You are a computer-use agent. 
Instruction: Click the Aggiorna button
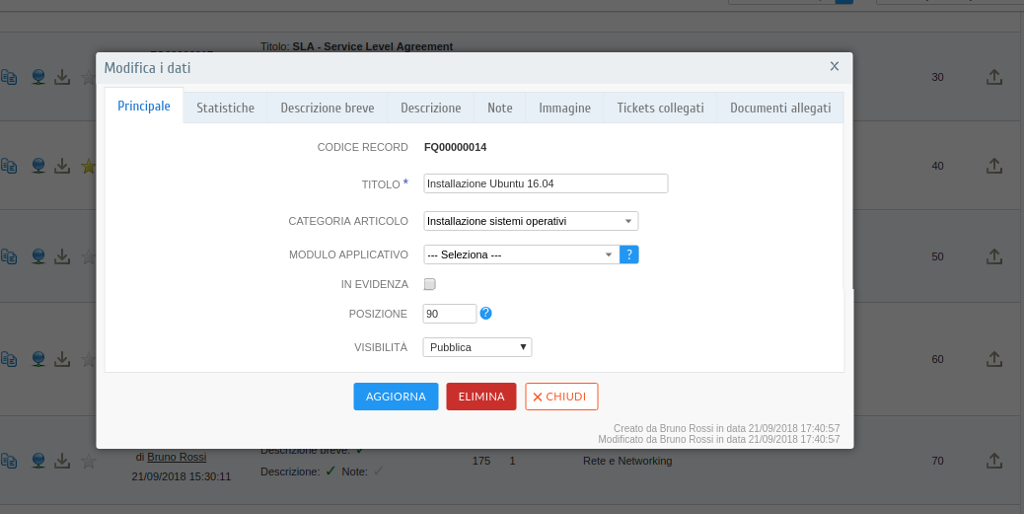tap(396, 396)
